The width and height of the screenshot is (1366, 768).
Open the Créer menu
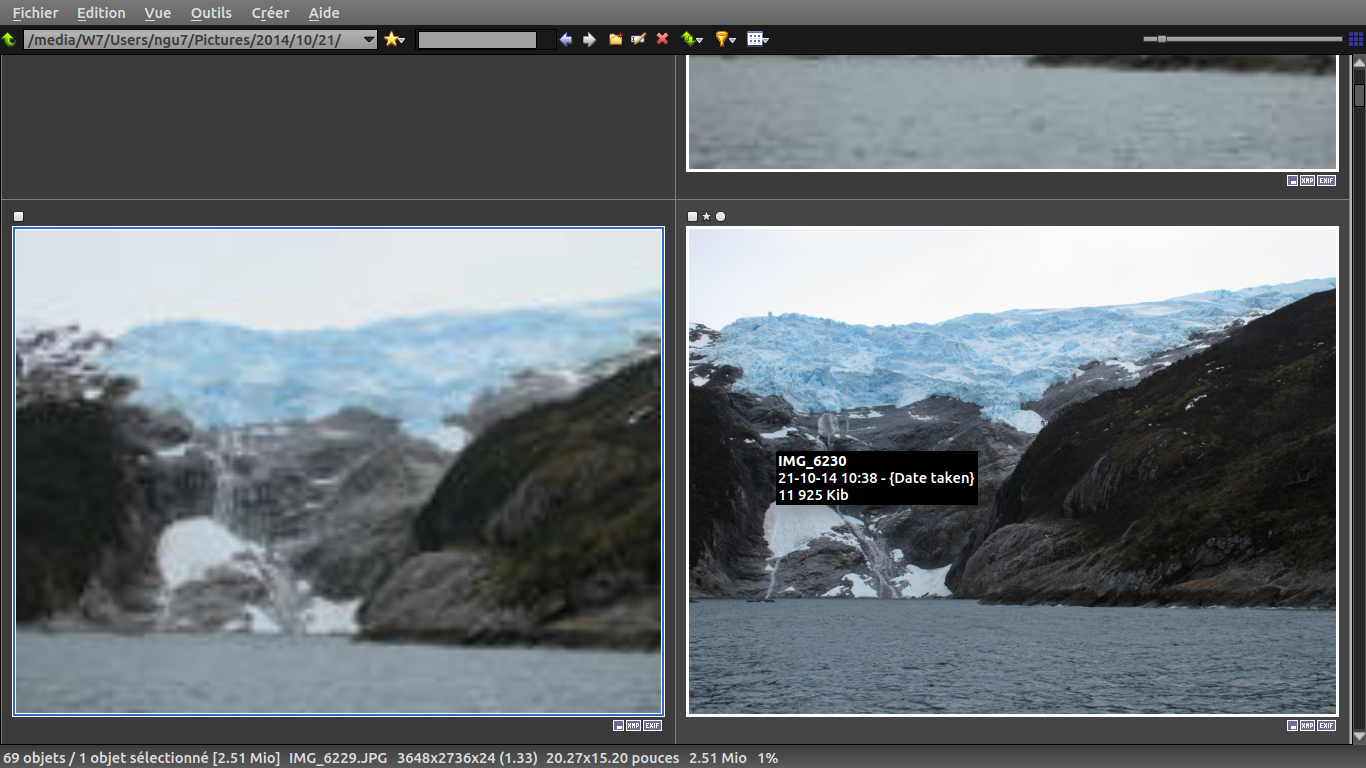270,13
